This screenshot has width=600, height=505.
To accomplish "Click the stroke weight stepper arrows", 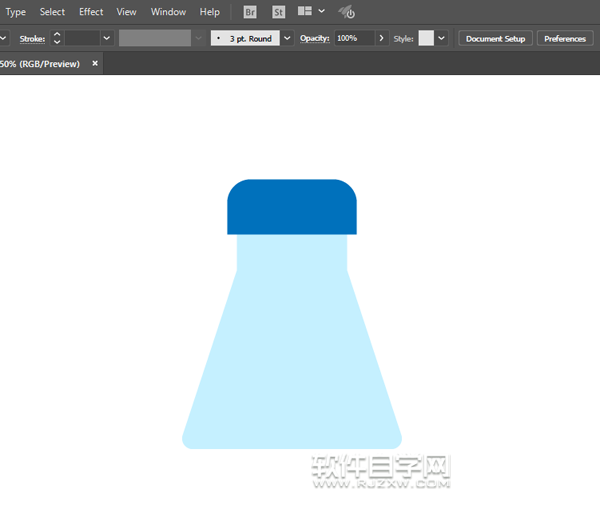I will [x=57, y=38].
